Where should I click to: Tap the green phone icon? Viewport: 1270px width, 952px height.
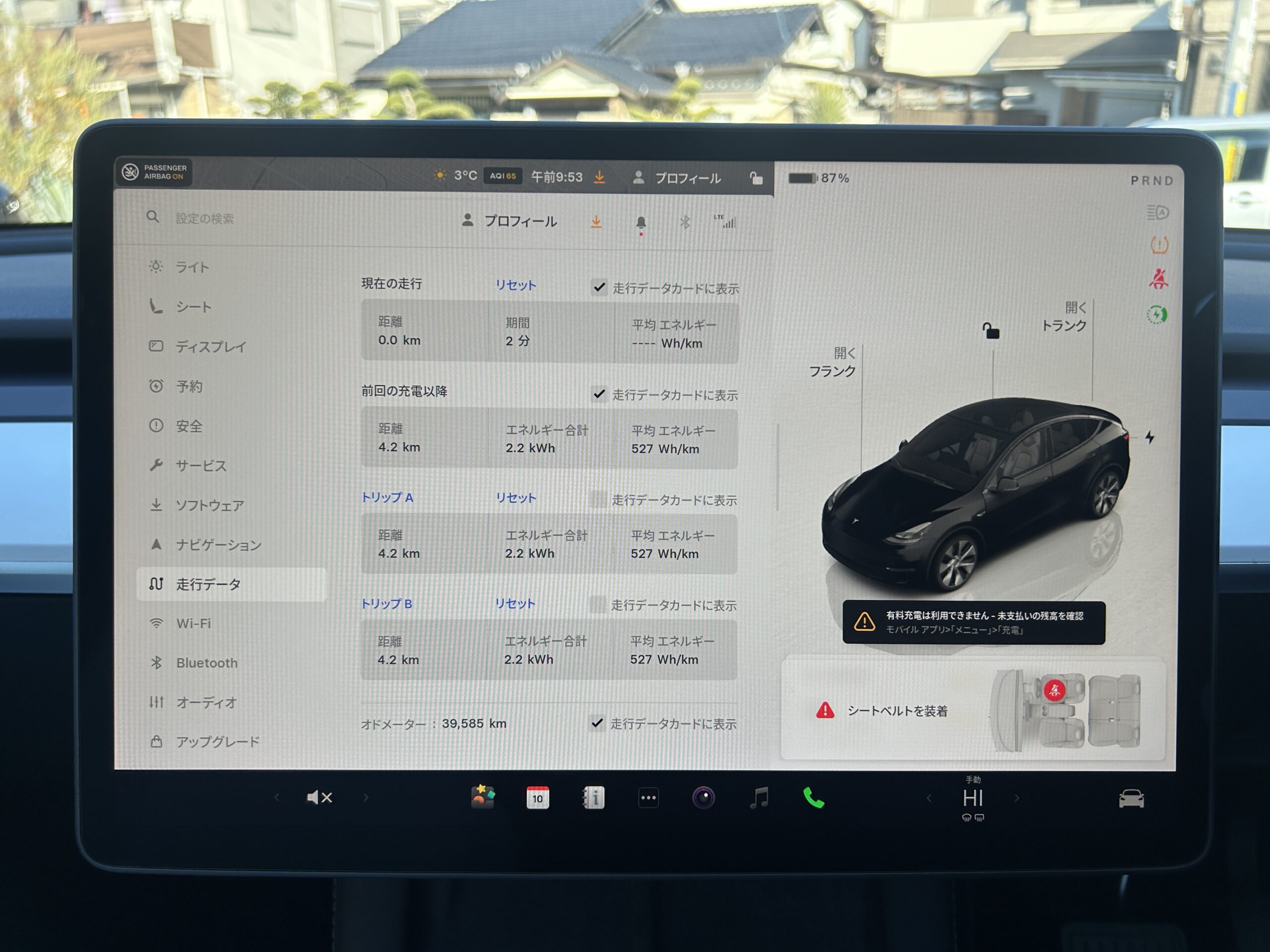click(813, 798)
